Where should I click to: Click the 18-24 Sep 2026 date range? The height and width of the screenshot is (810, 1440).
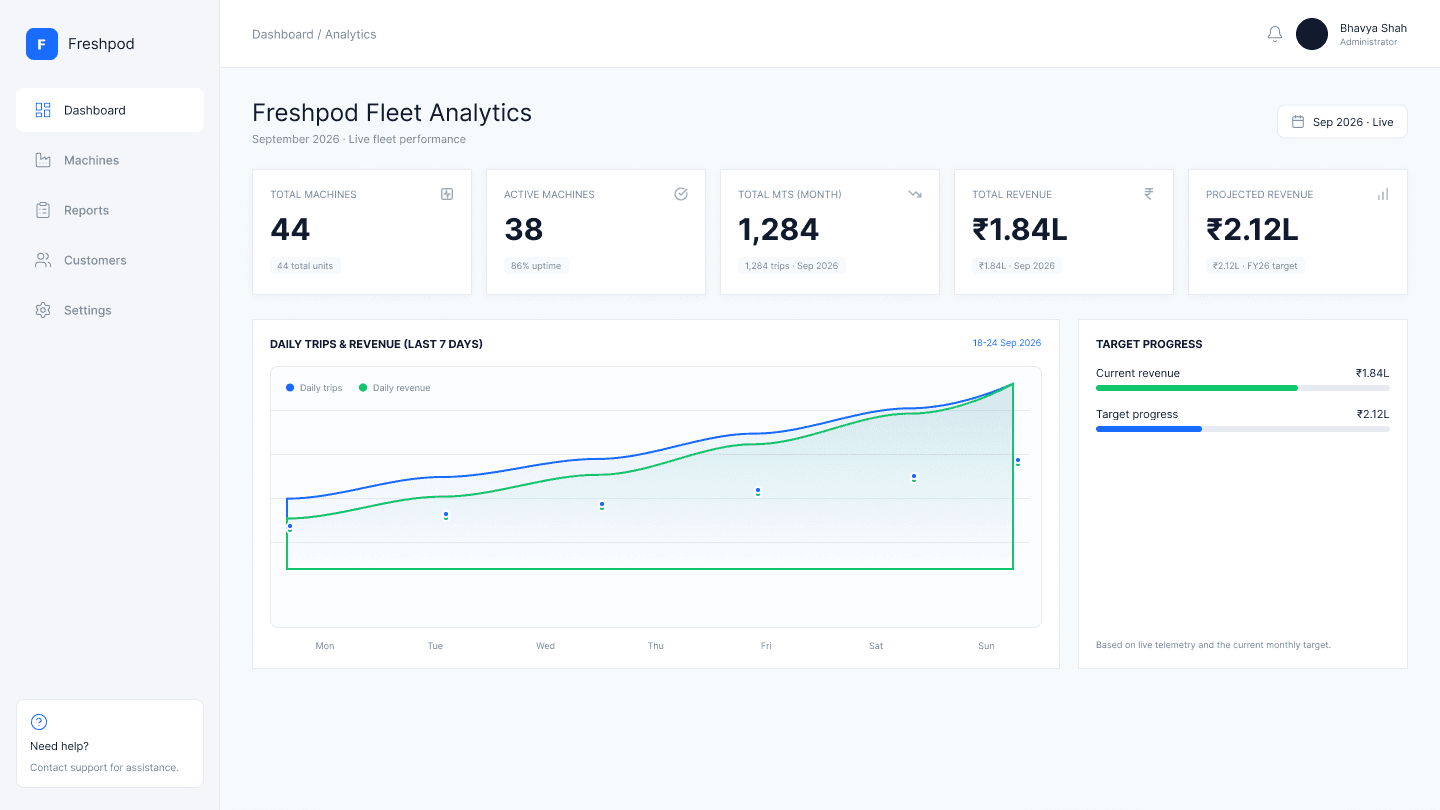point(1007,343)
